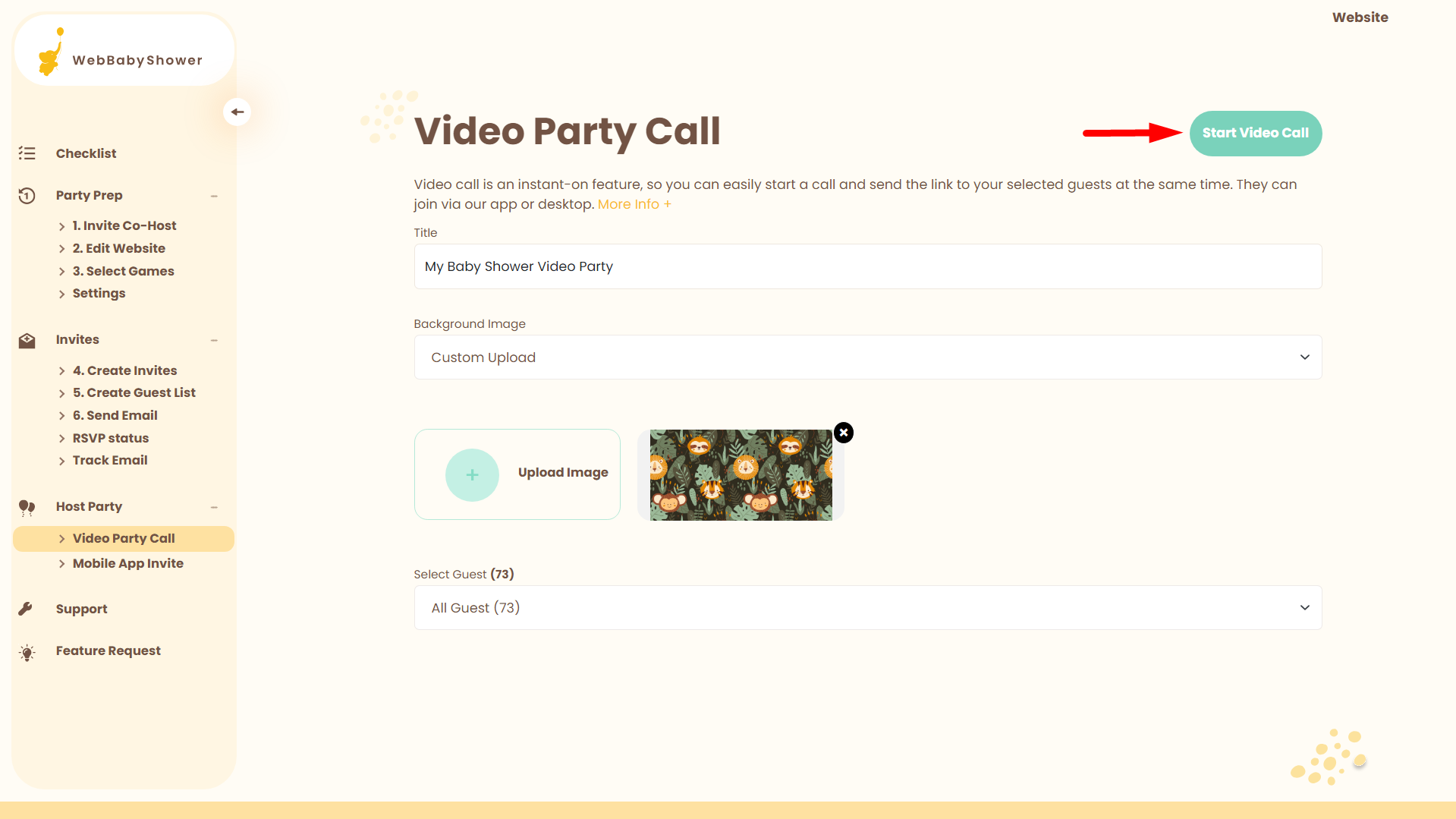
Task: Click the Title input field
Action: point(868,266)
